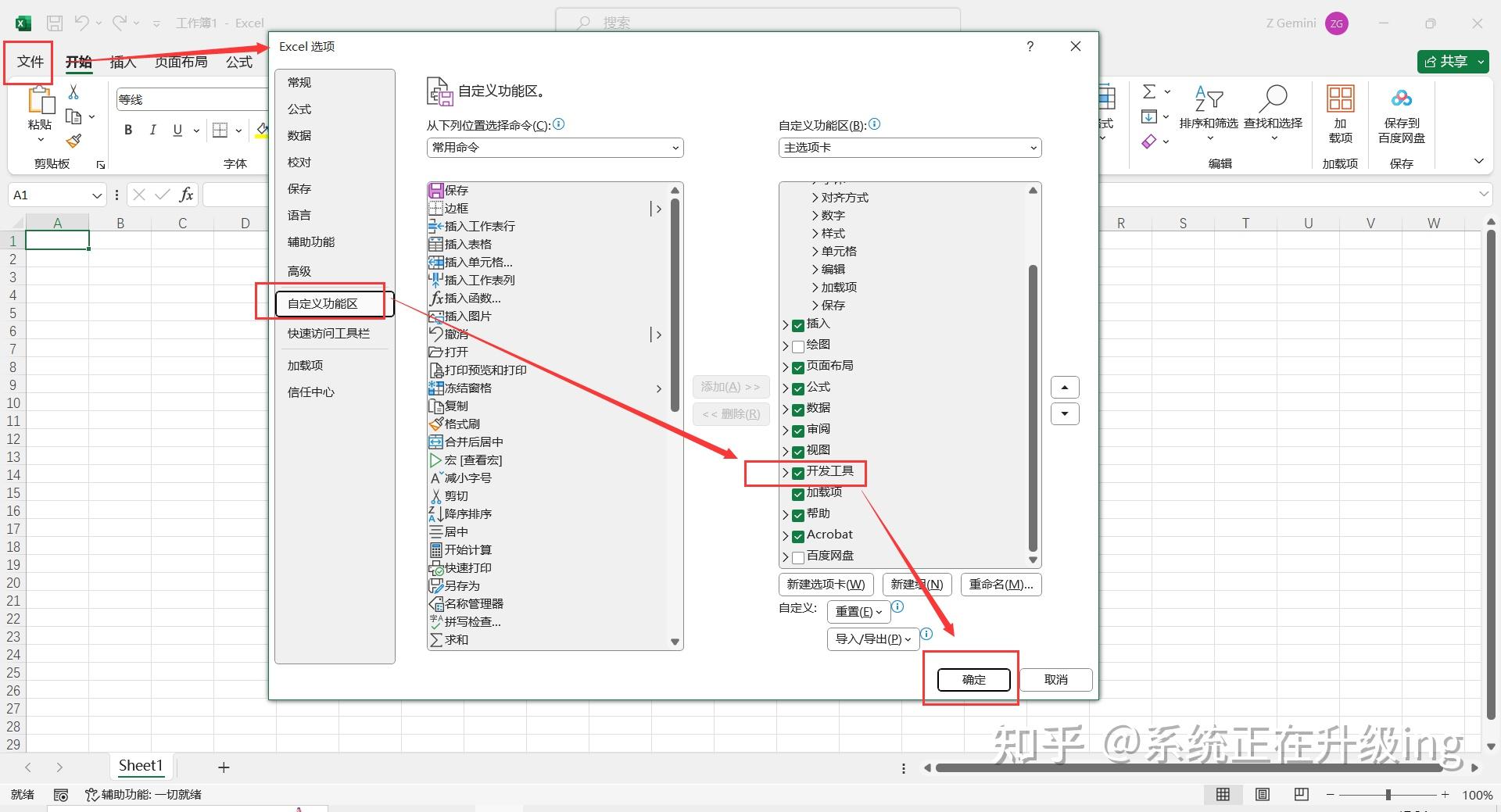Click Save to Baidu Netdisk icon
1501x812 pixels.
click(x=1402, y=98)
